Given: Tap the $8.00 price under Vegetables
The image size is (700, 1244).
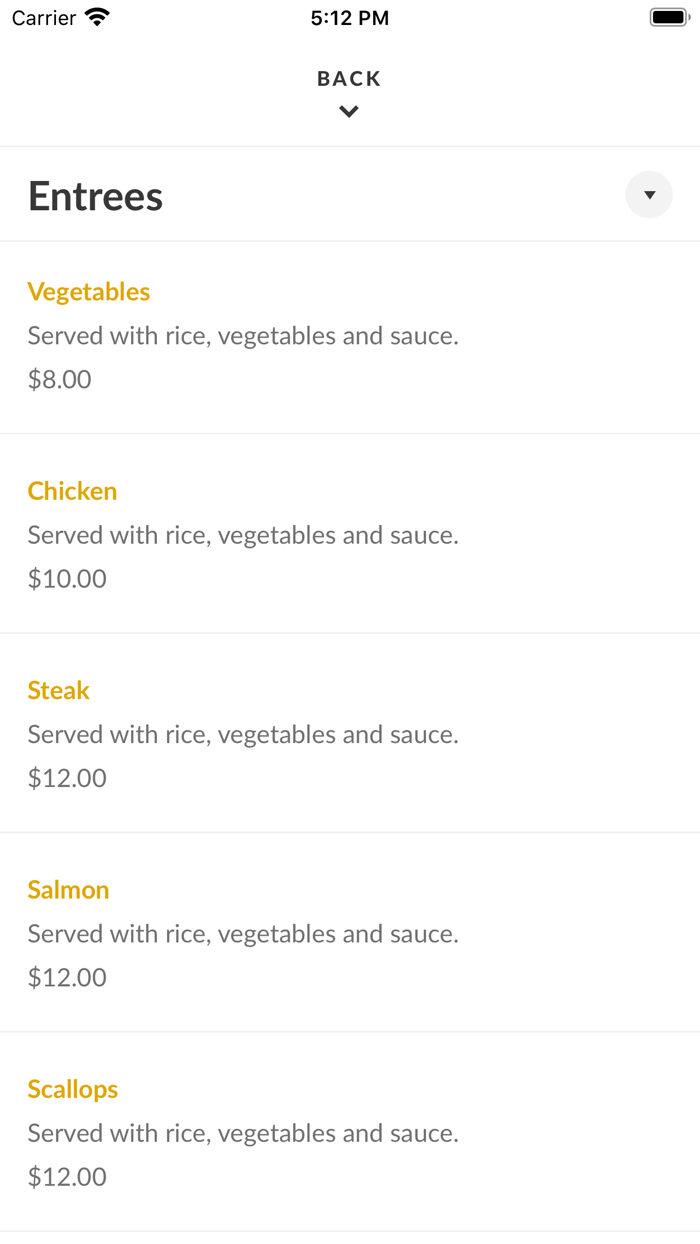Looking at the screenshot, I should click(x=60, y=379).
